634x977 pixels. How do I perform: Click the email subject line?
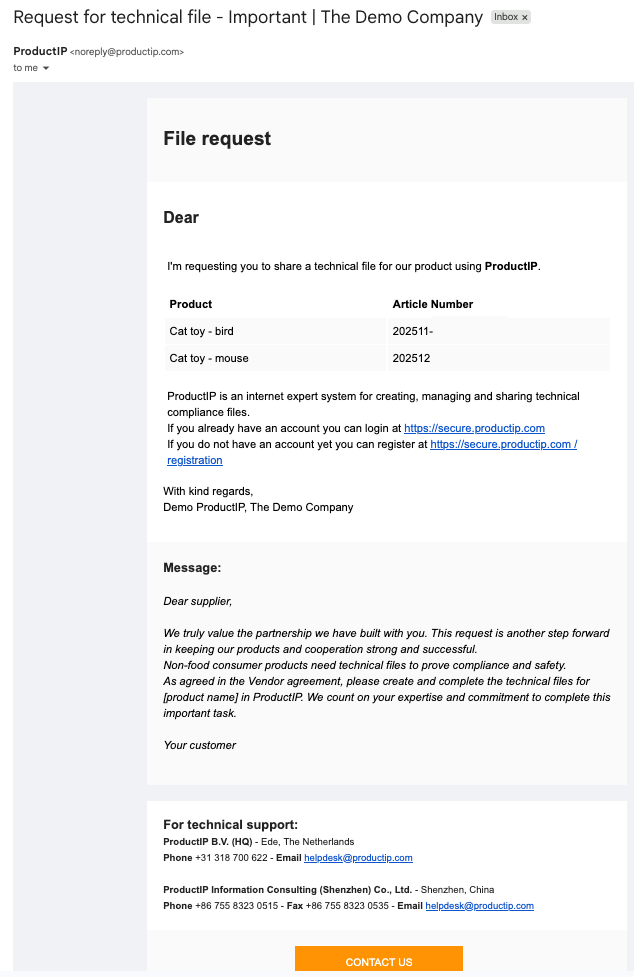[x=248, y=17]
